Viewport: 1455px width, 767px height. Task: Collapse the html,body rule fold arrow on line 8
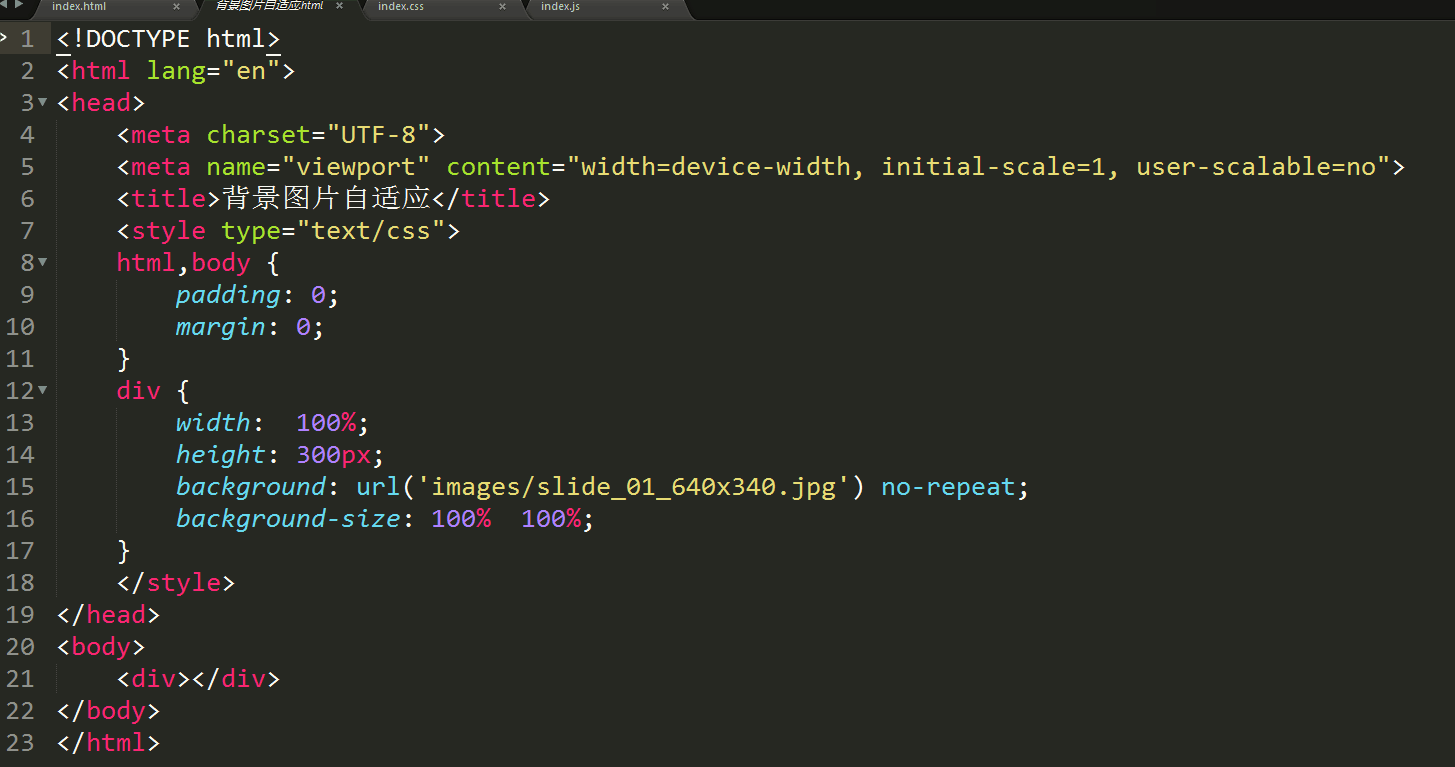(x=42, y=262)
